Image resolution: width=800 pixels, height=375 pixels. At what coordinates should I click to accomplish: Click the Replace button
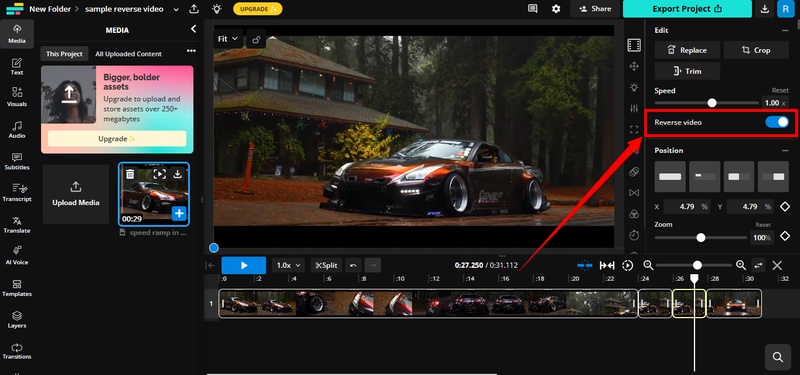click(x=687, y=50)
